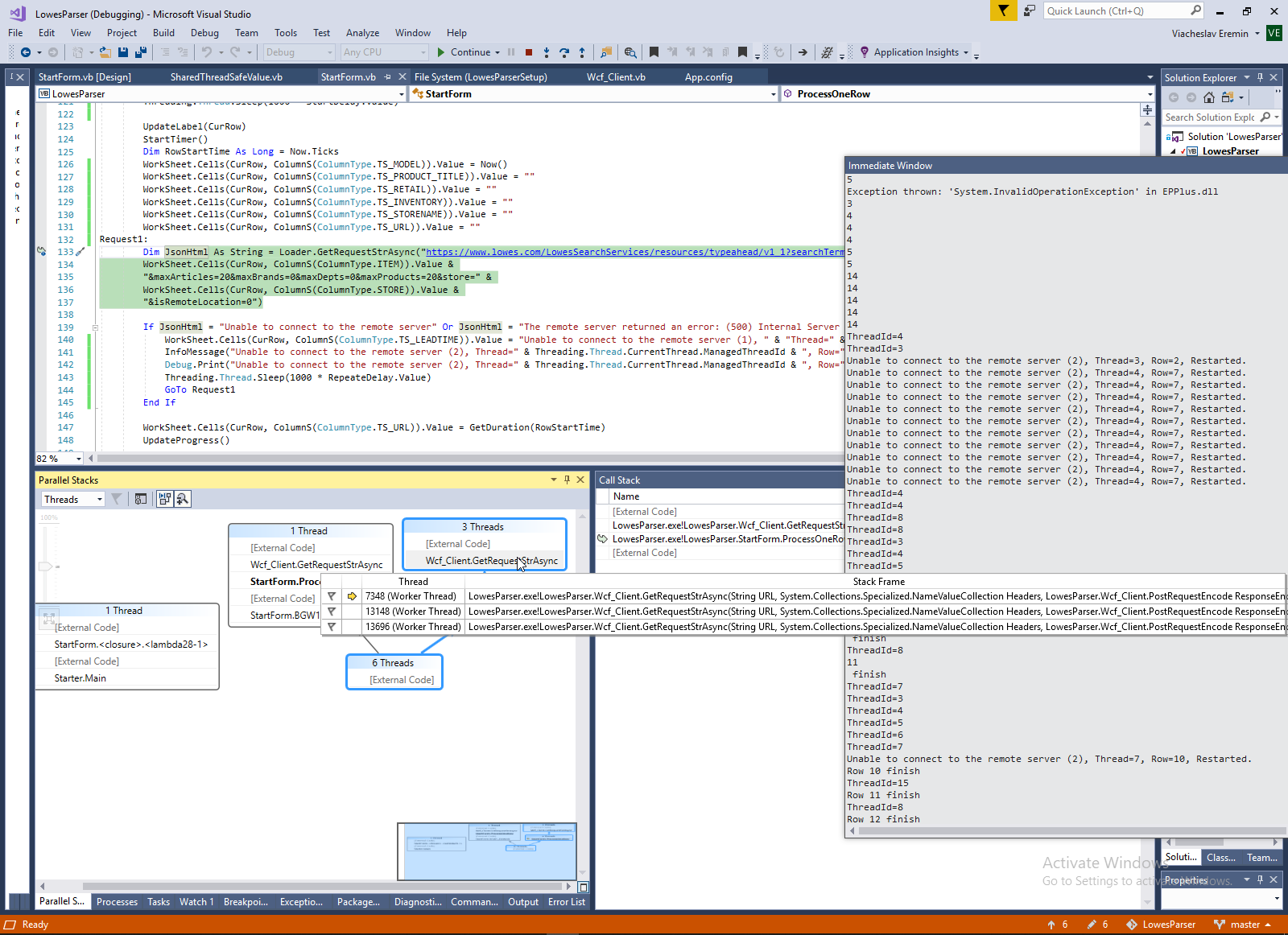Click Application Insights button
Screen dimensions: 1288x935
tap(916, 52)
